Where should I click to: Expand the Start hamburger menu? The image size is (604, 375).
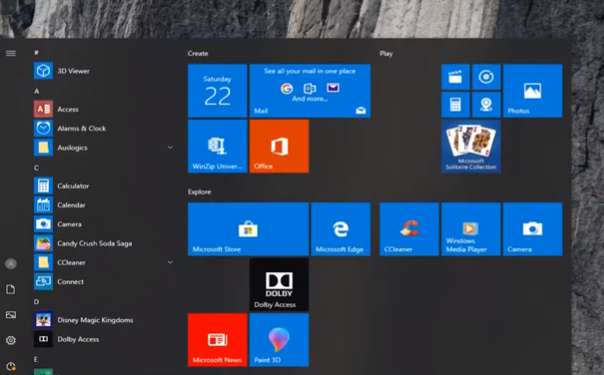click(11, 53)
